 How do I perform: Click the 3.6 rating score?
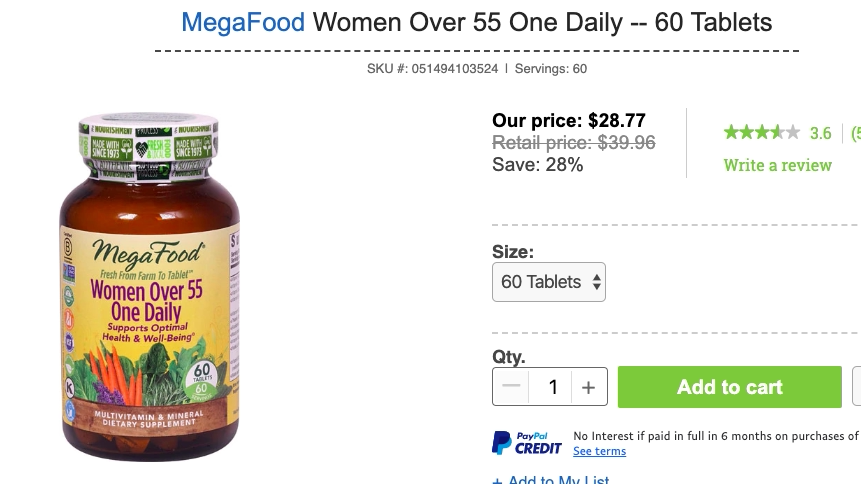[820, 133]
